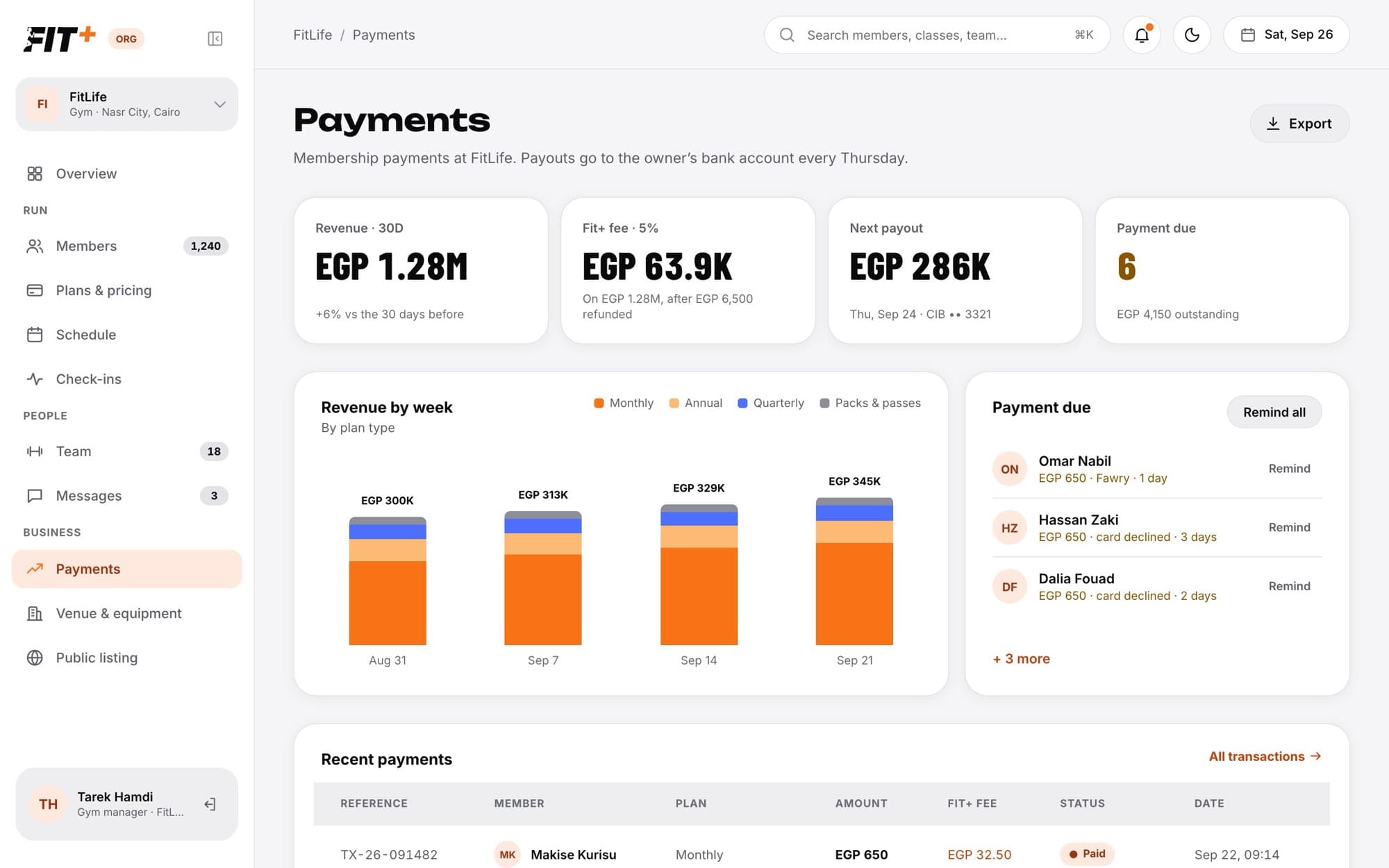Open the notifications bell
1389x868 pixels.
coord(1142,35)
